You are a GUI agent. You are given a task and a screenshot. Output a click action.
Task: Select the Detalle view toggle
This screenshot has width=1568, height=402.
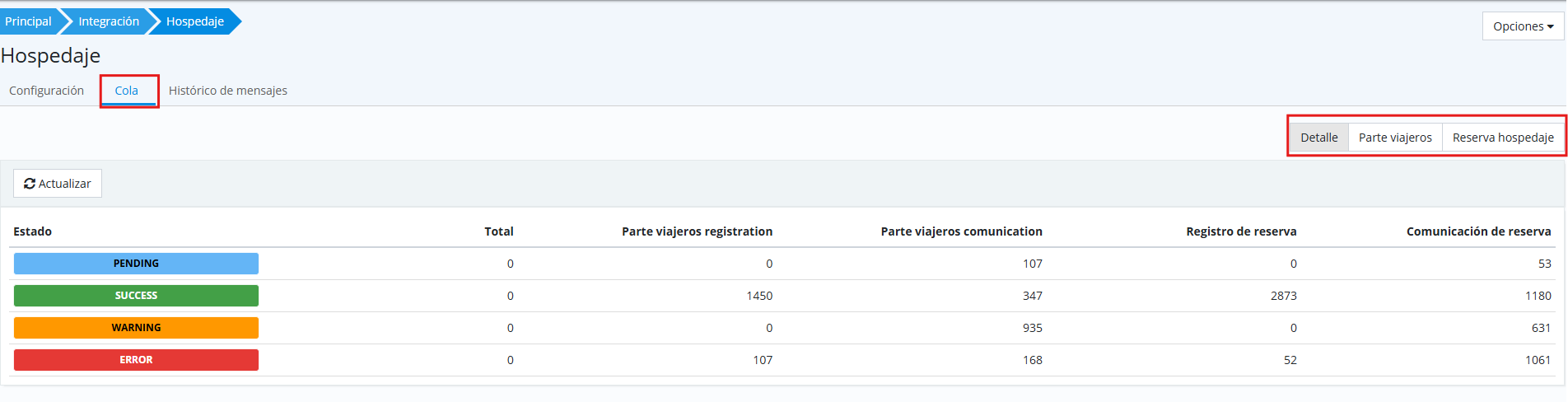1318,138
